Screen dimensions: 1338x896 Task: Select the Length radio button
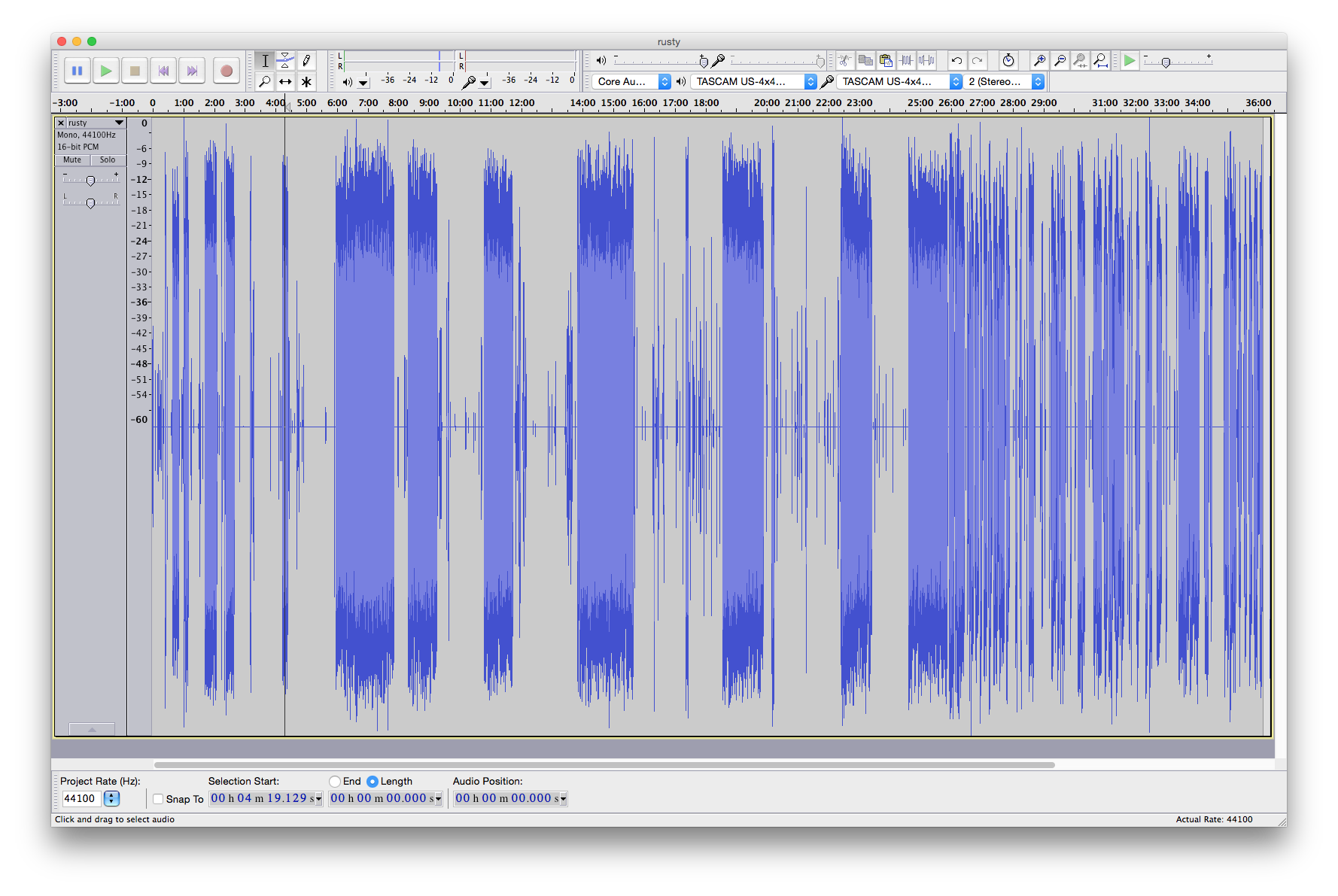(x=373, y=782)
